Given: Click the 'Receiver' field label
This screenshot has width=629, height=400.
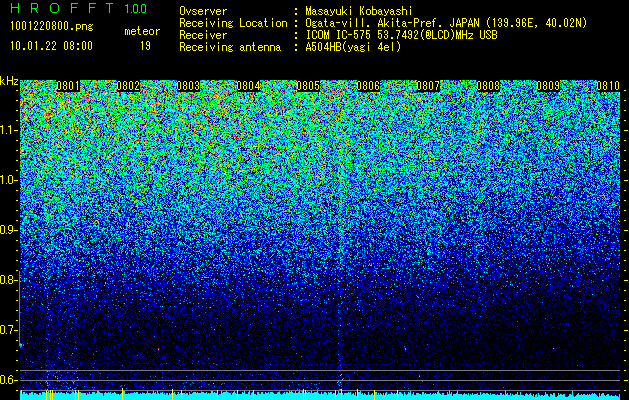Looking at the screenshot, I should tap(203, 35).
